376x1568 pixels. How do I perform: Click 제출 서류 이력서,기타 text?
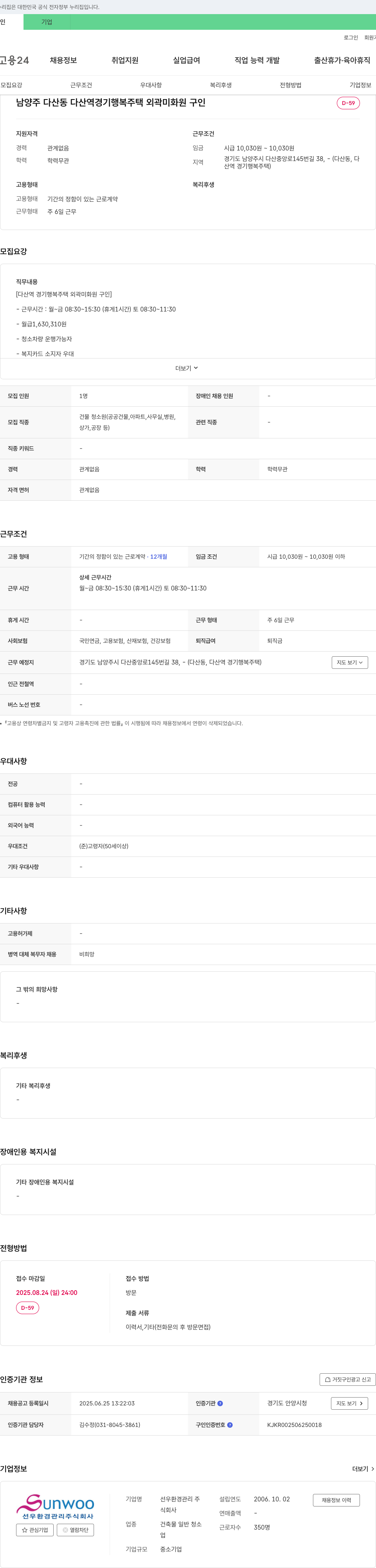click(168, 1327)
